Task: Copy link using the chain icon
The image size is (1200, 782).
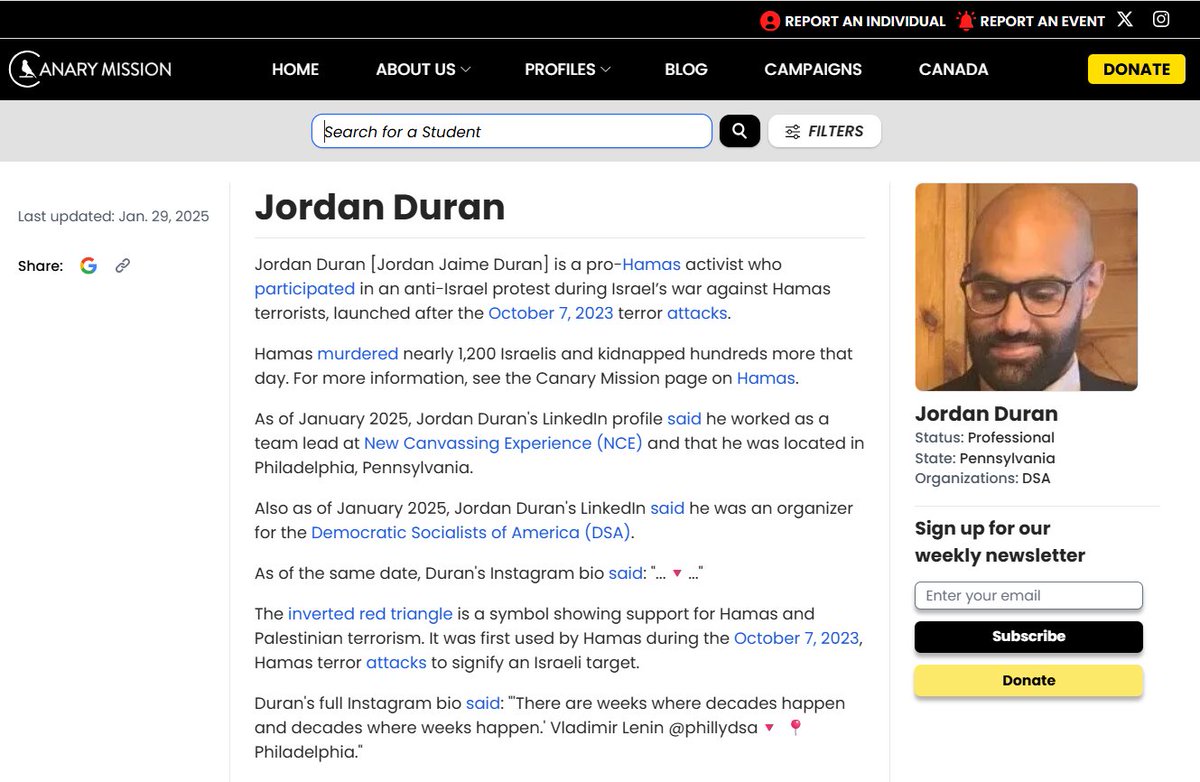Action: click(122, 265)
